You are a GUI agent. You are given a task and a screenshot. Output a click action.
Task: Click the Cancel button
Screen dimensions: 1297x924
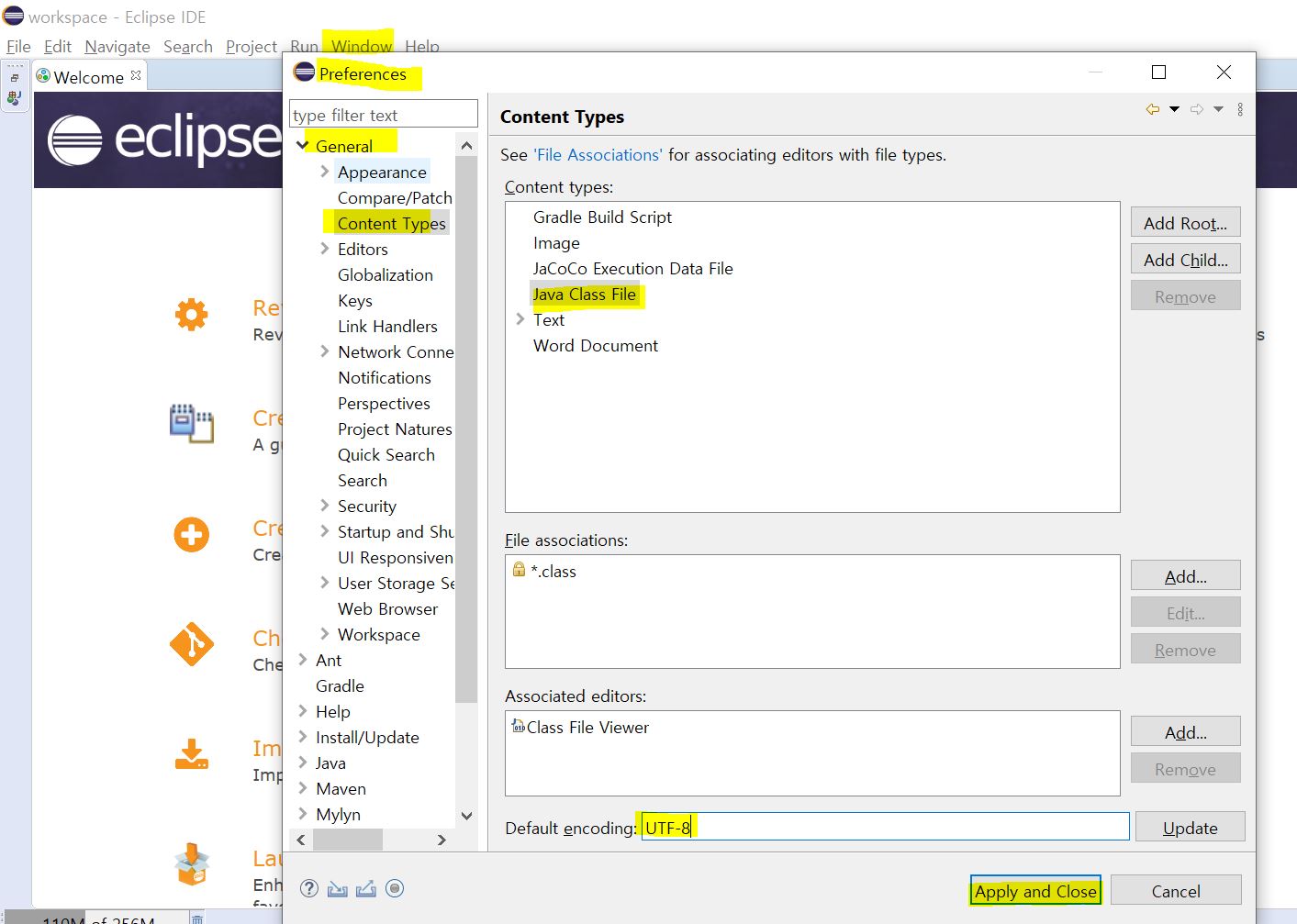pos(1176,891)
